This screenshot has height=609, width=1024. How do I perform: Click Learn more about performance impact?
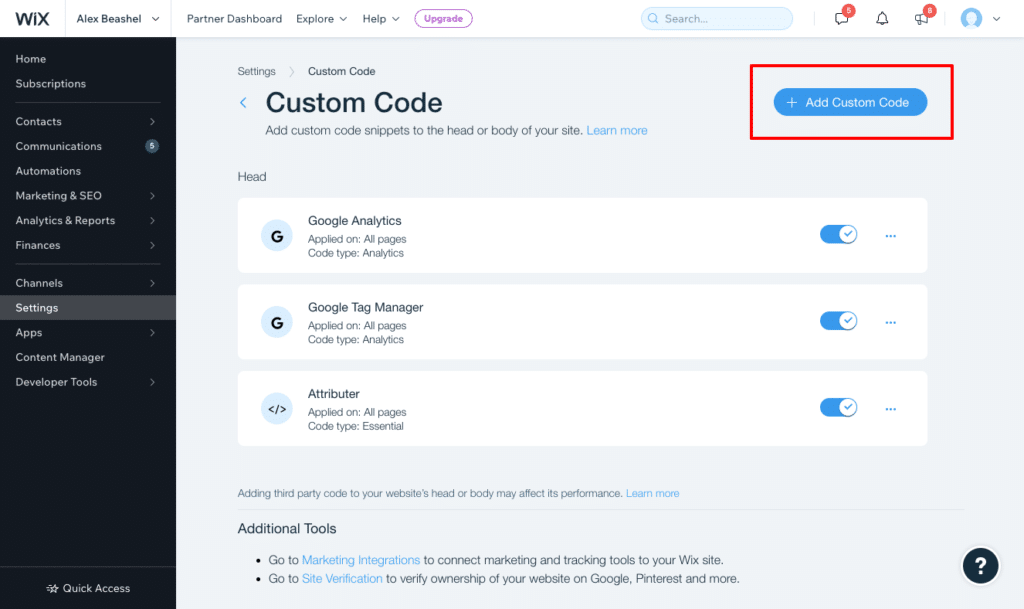tap(652, 493)
